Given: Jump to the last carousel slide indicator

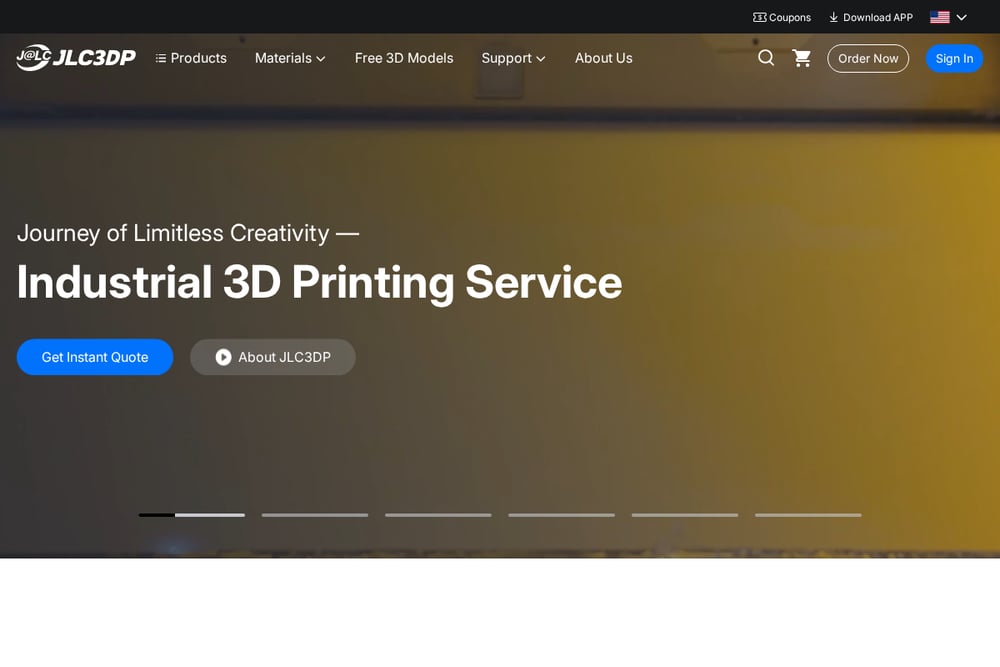Looking at the screenshot, I should point(808,515).
